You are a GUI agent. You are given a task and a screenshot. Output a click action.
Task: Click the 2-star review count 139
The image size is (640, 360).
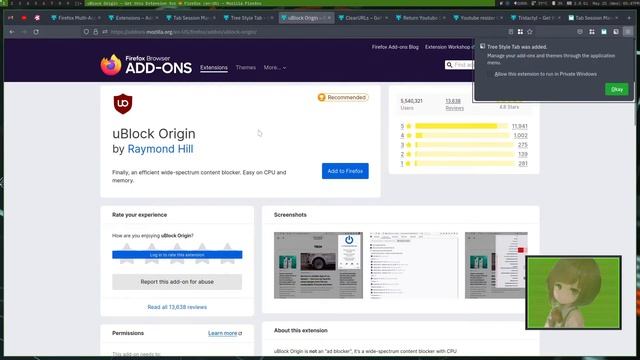point(522,154)
